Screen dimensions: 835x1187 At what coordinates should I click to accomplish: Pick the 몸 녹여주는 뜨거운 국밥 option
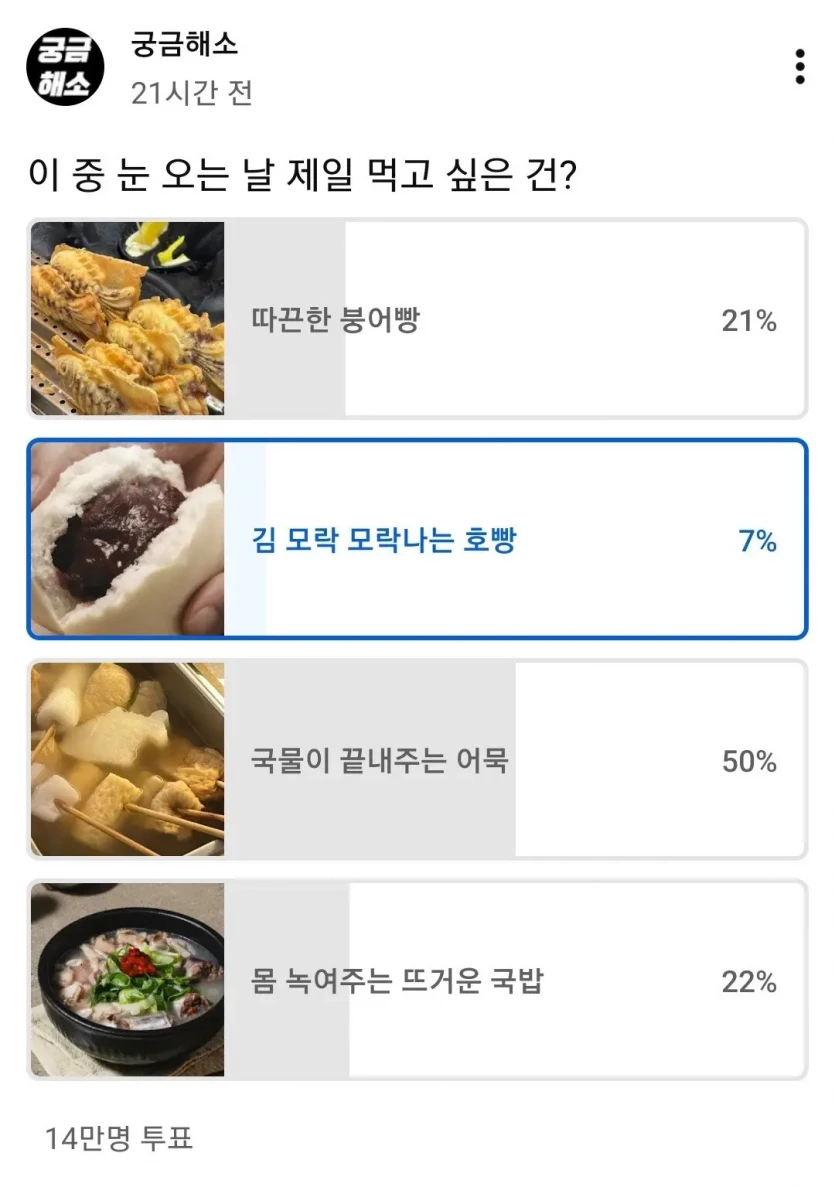(x=397, y=982)
